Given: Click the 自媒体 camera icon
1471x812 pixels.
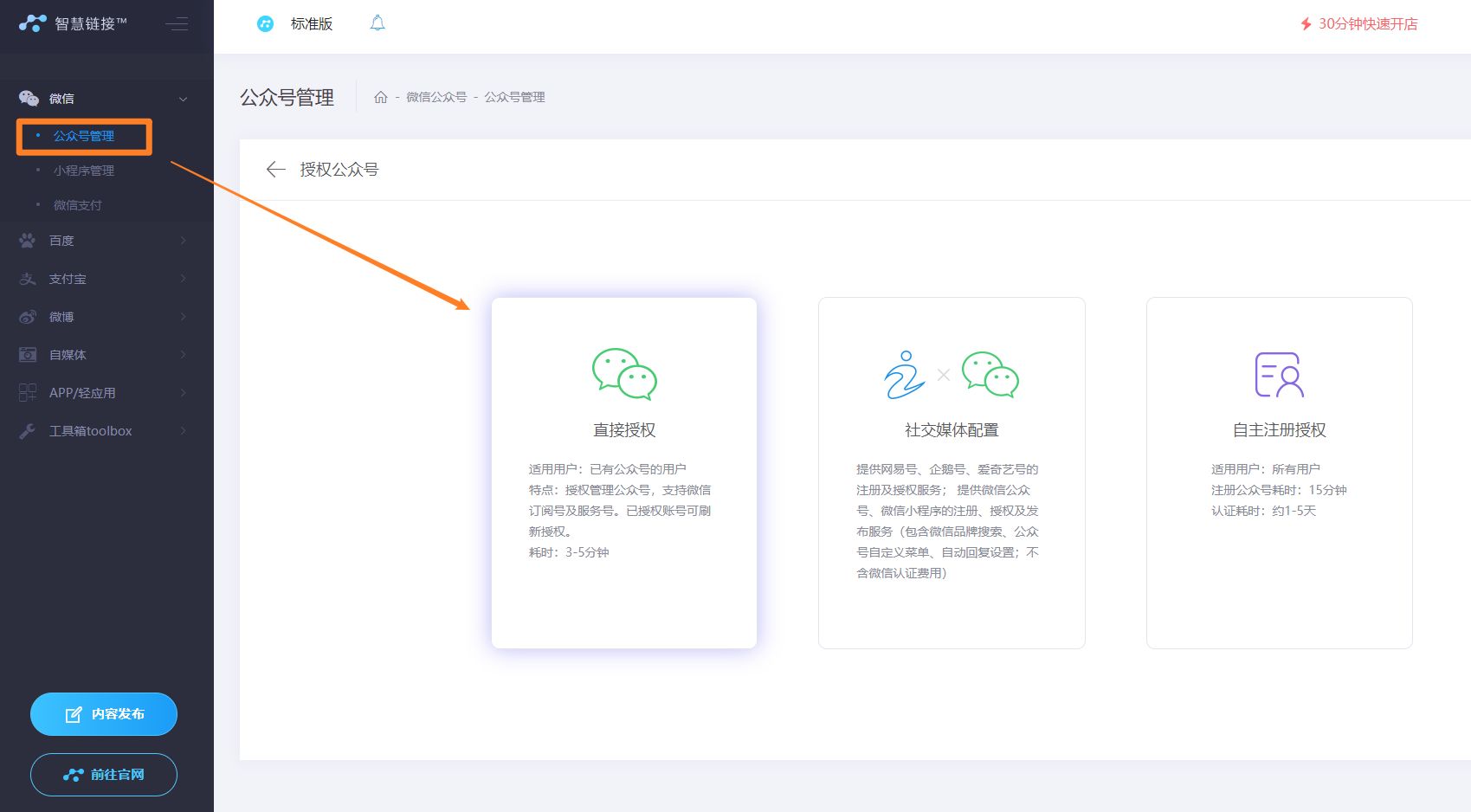Looking at the screenshot, I should pyautogui.click(x=28, y=355).
